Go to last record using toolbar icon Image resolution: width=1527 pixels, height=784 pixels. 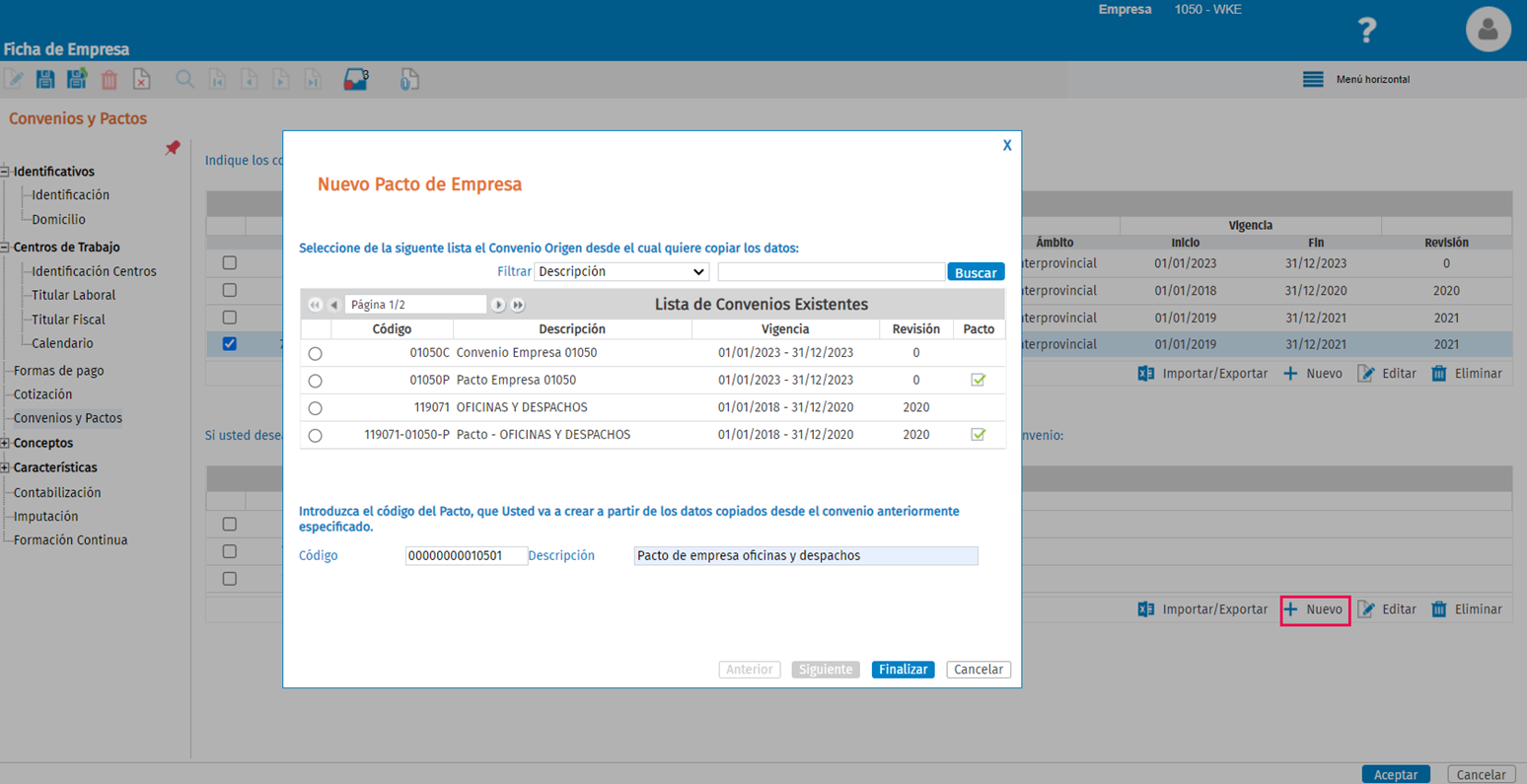click(313, 80)
